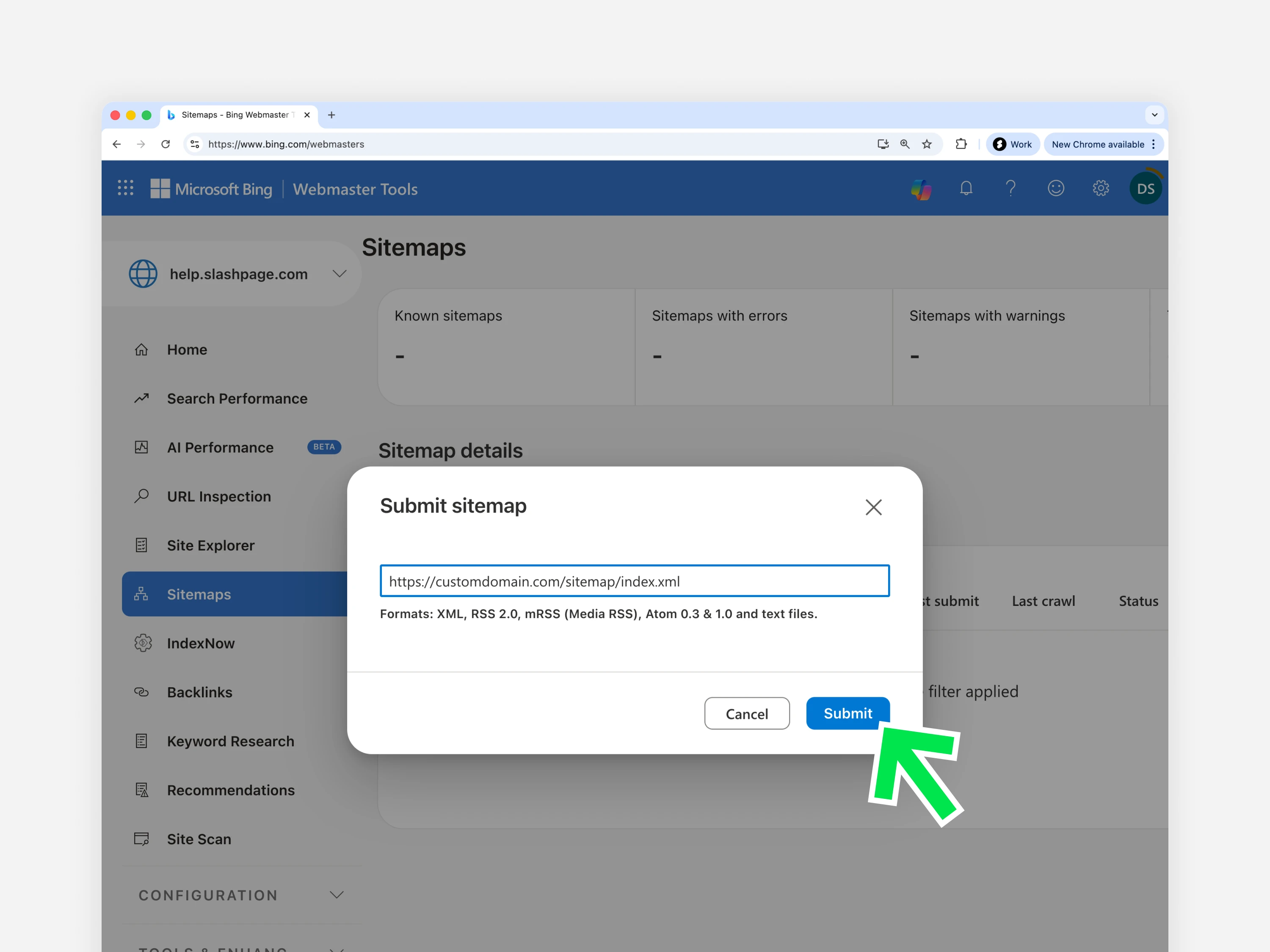Open the Microsoft app launcher grid
The image size is (1270, 952).
[126, 188]
